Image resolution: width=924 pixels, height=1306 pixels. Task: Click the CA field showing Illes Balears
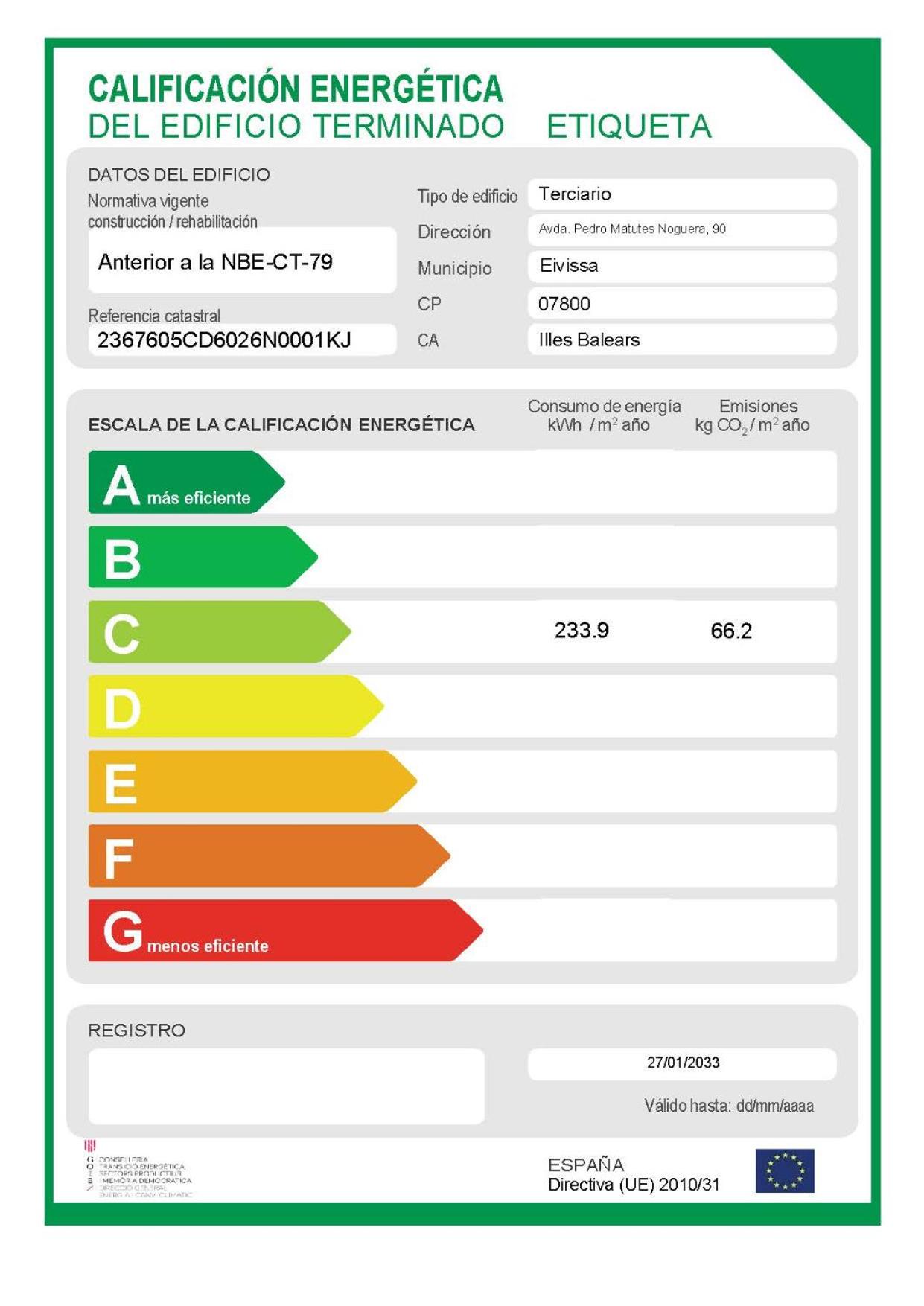coord(681,340)
